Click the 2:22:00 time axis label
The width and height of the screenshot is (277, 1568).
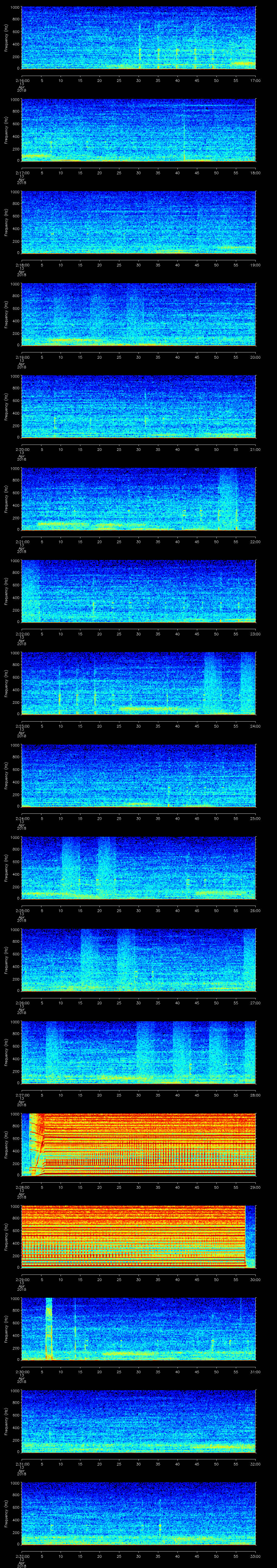click(22, 634)
